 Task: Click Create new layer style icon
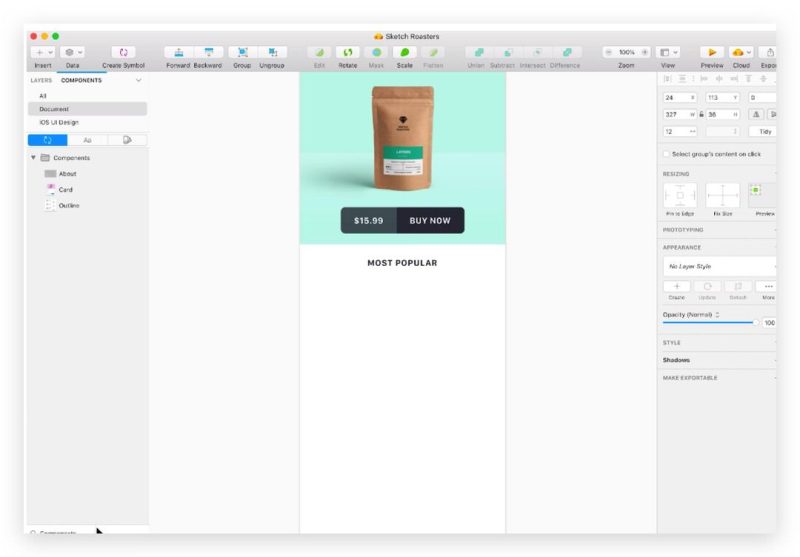[677, 287]
